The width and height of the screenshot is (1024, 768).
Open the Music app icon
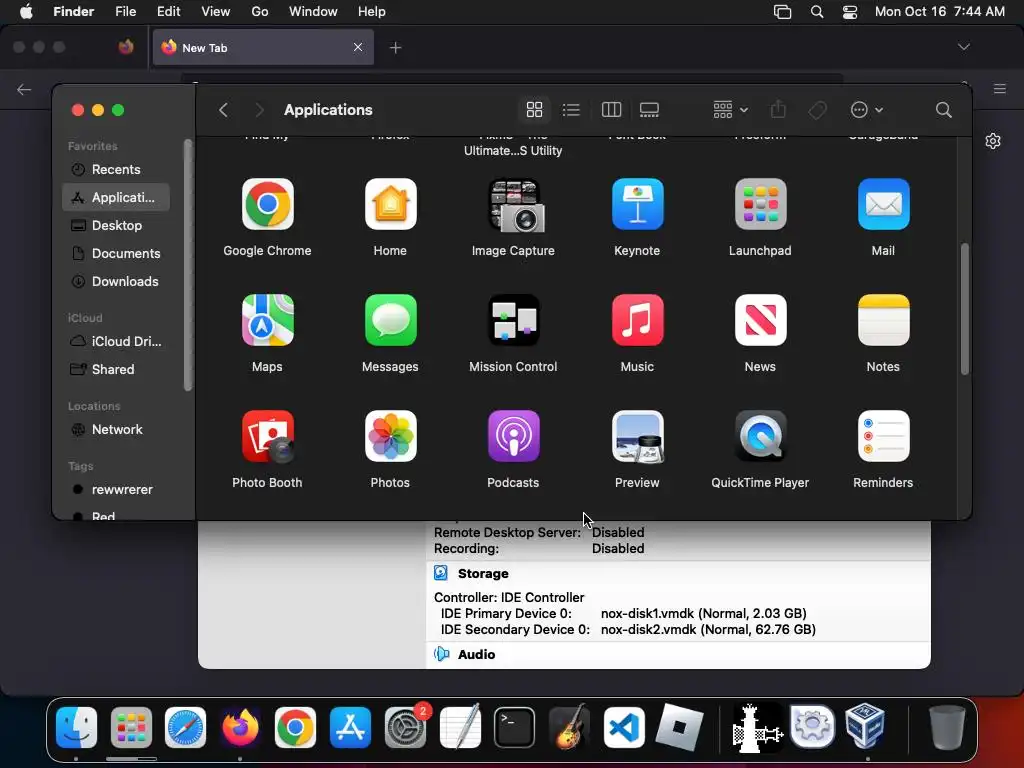click(637, 320)
